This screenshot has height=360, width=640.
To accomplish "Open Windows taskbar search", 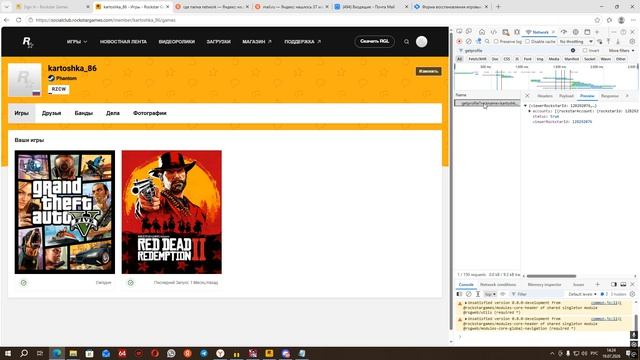I will (x=24, y=353).
